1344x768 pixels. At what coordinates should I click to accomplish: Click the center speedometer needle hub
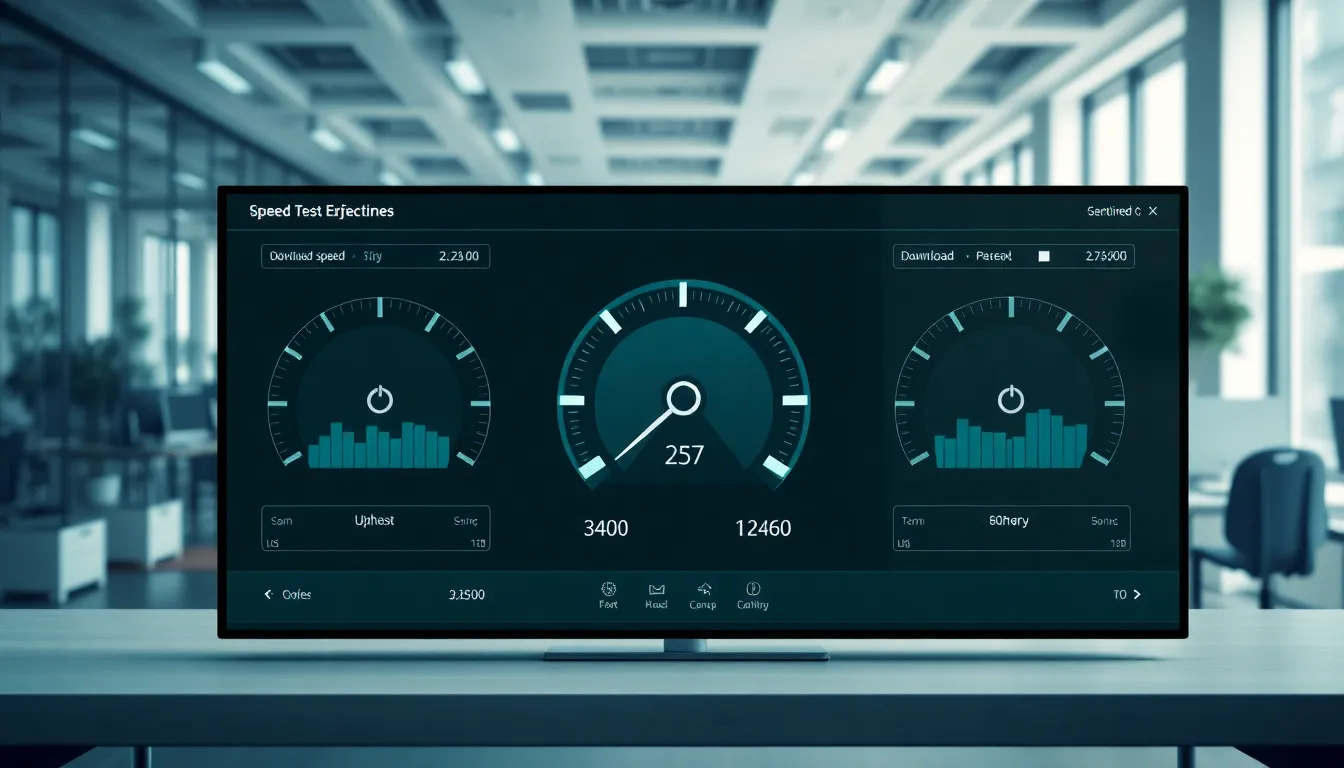(683, 398)
